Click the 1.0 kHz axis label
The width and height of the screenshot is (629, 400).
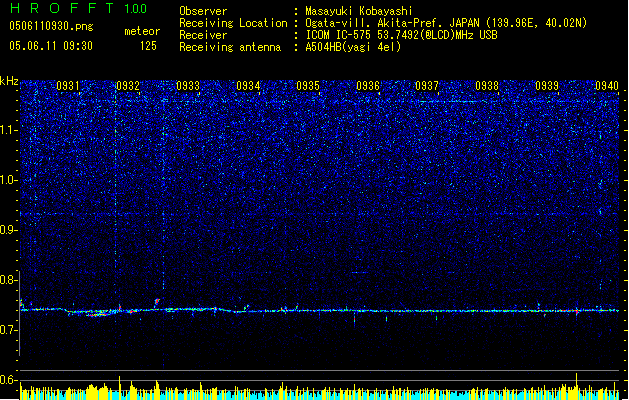pos(8,180)
